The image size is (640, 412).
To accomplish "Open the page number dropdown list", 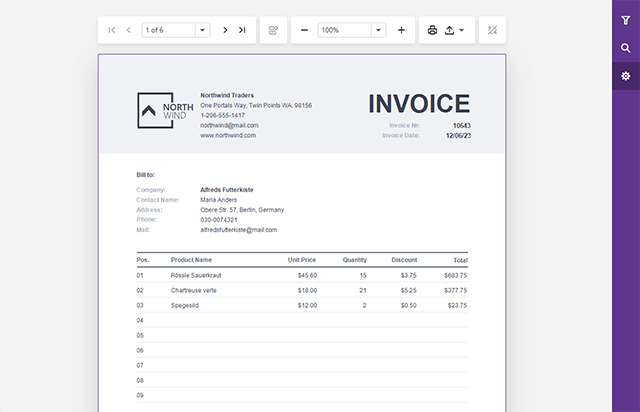I will coord(202,30).
